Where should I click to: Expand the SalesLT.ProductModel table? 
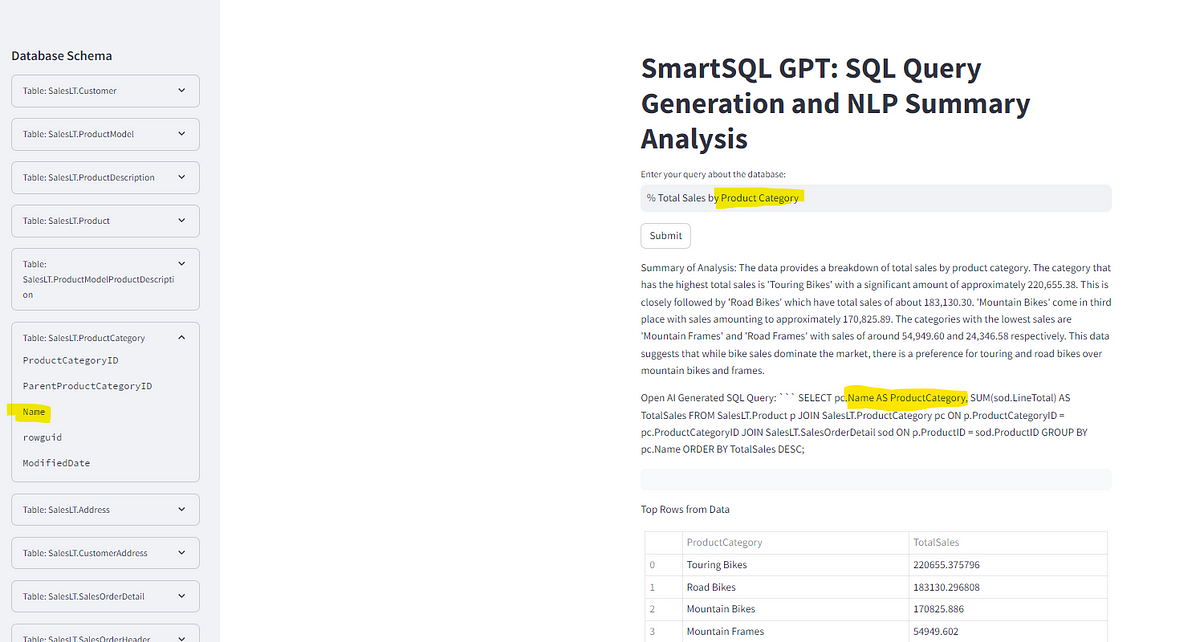pyautogui.click(x=105, y=134)
